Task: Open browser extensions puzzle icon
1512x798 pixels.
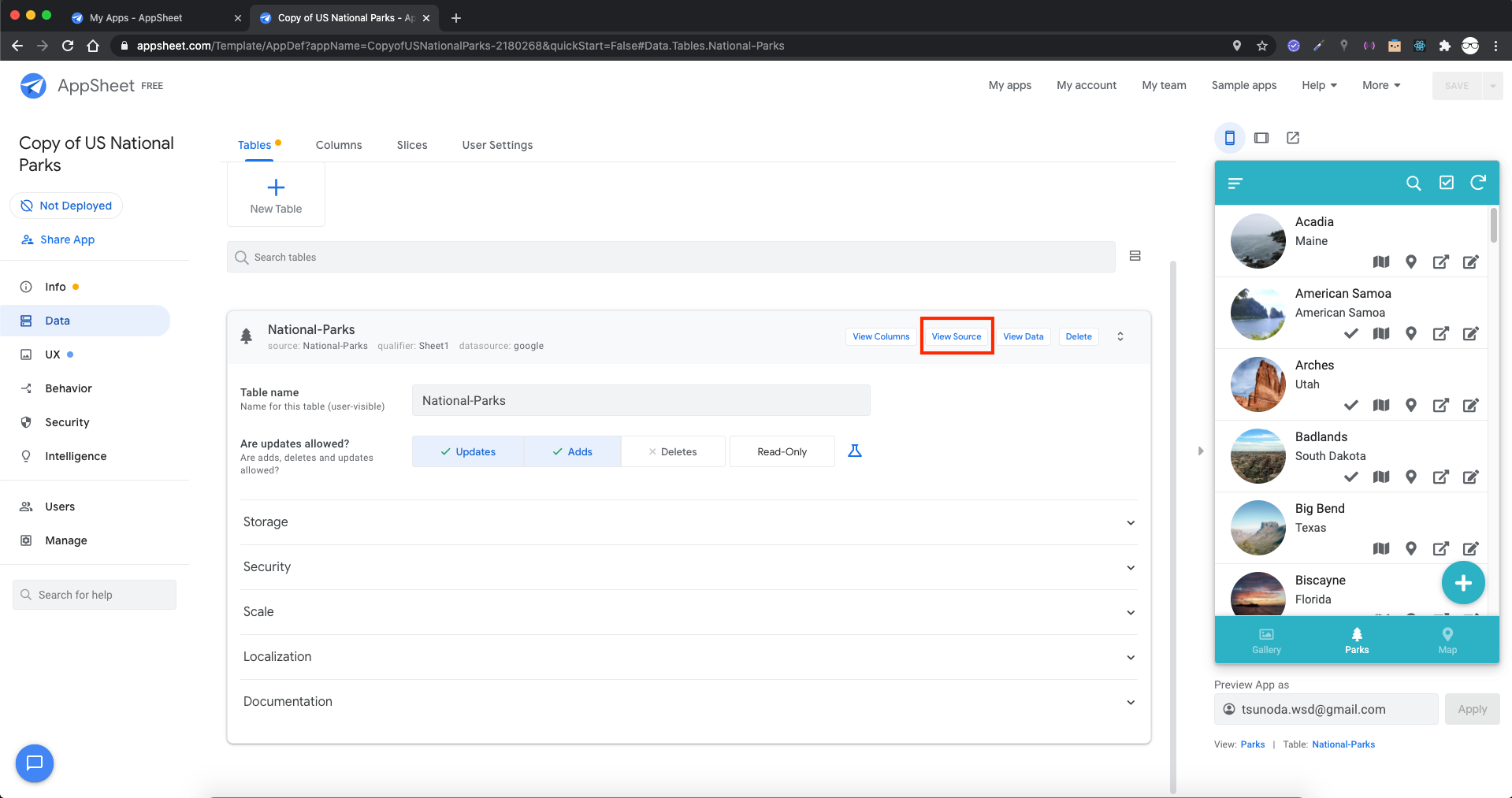Action: [x=1445, y=46]
